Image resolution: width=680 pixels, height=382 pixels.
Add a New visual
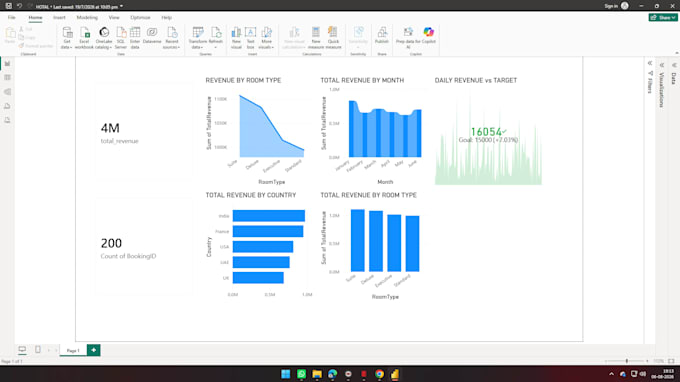[236, 38]
